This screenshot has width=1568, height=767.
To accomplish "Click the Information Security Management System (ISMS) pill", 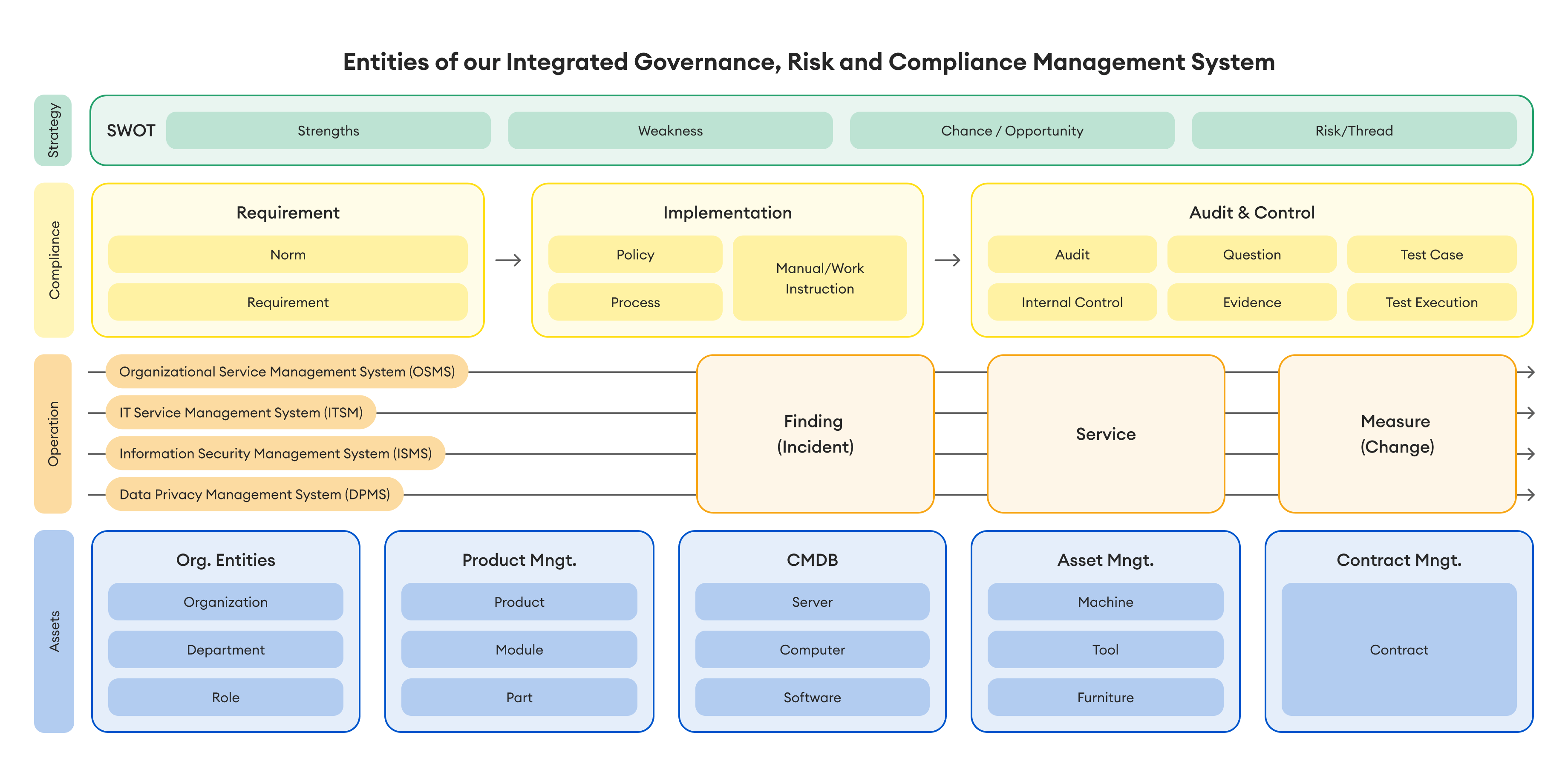I will (275, 453).
